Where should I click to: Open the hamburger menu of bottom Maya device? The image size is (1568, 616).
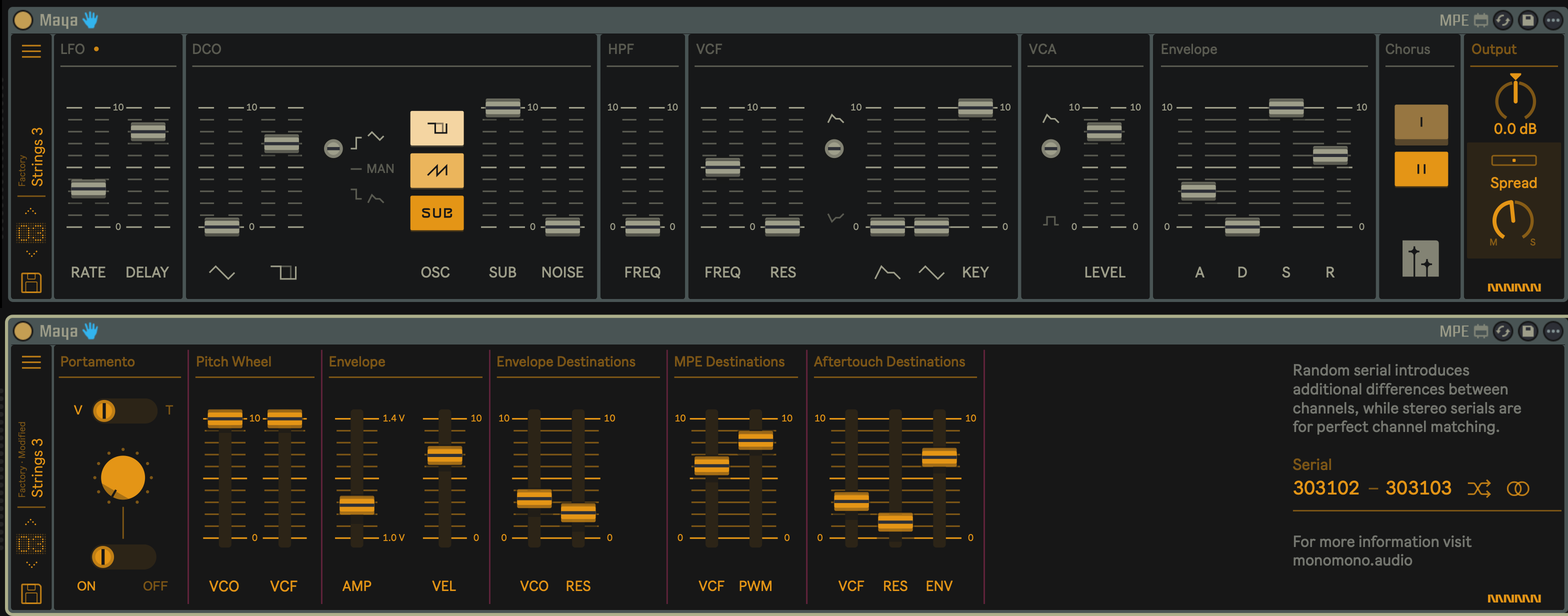coord(31,362)
